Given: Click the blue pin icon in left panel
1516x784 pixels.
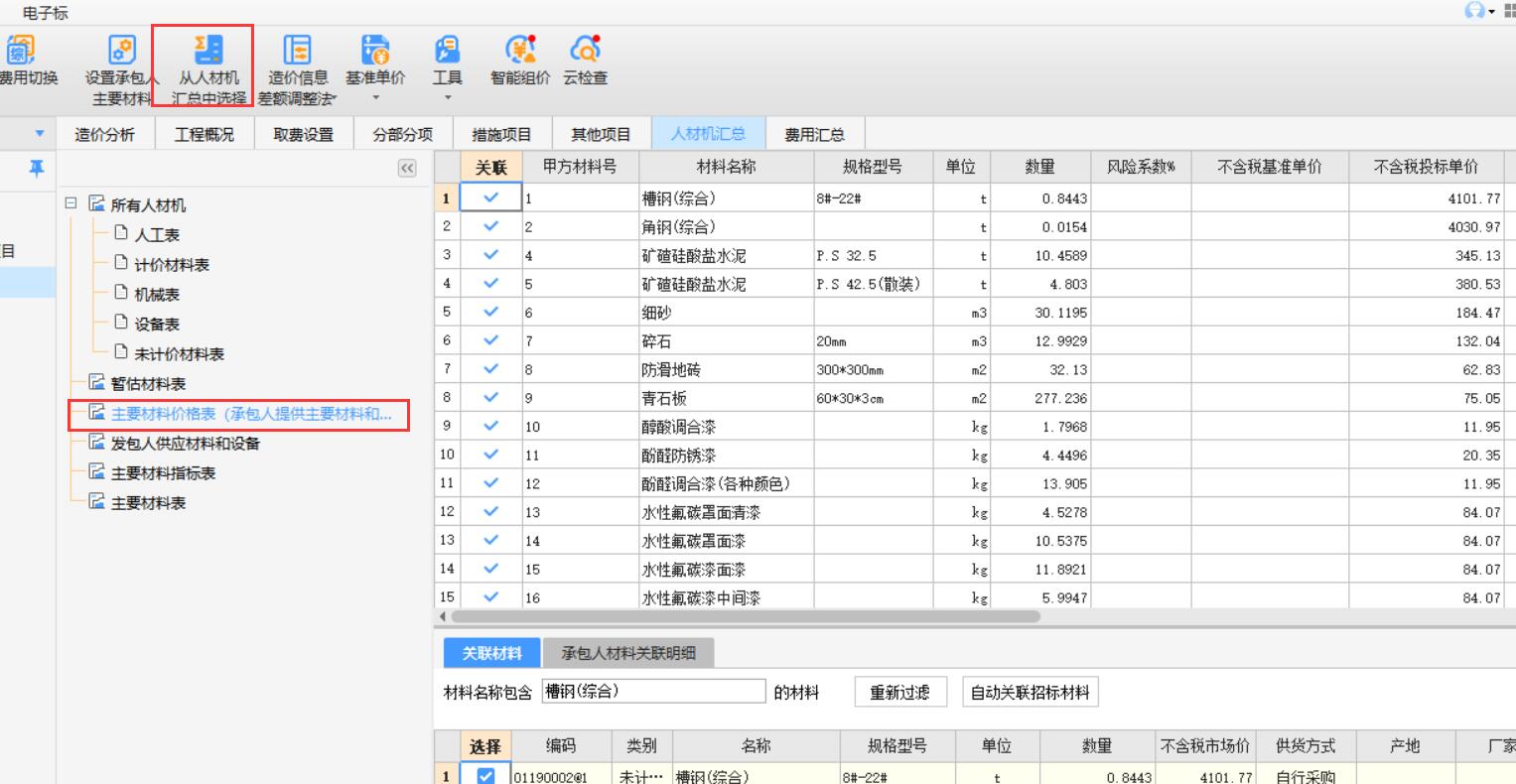Looking at the screenshot, I should point(36,169).
